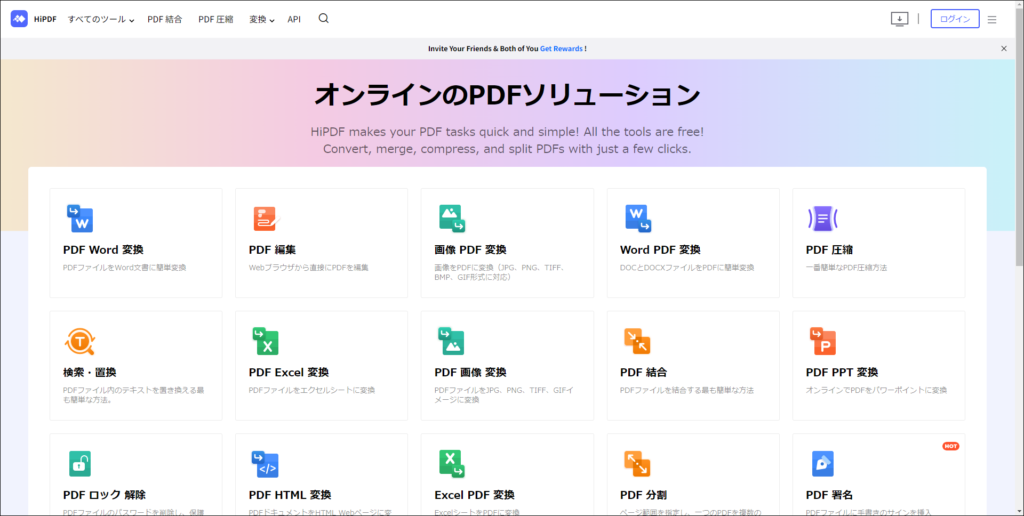Select the PDF Excel 変換 icon
This screenshot has width=1024, height=516.
(x=266, y=341)
